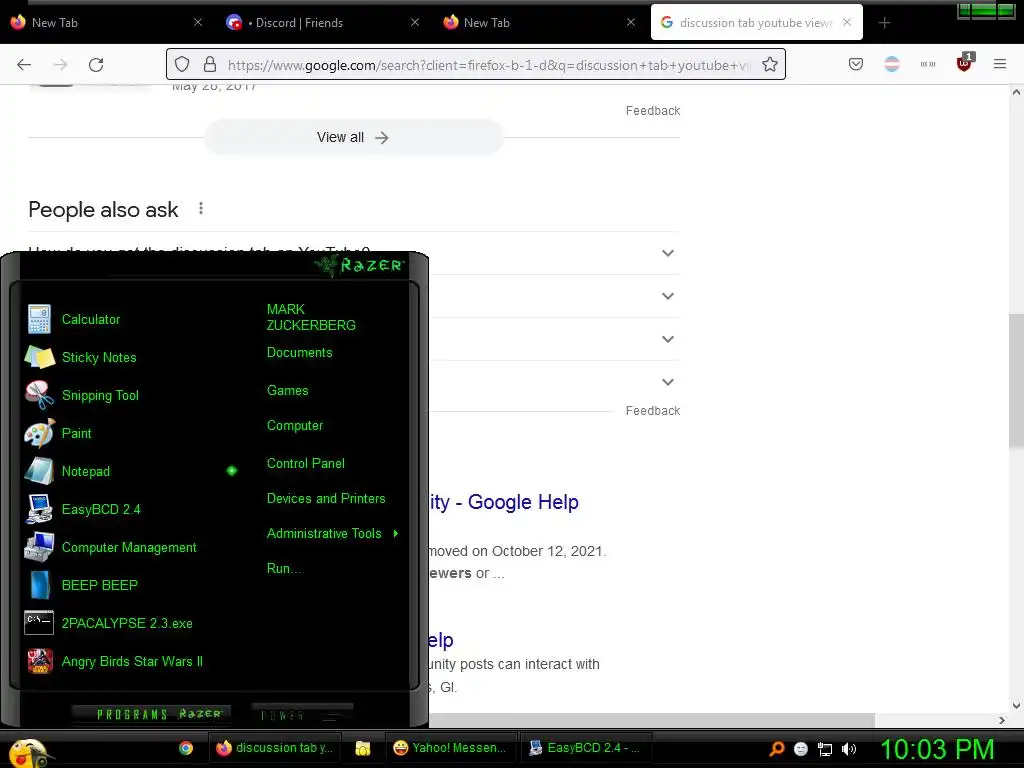Open the Firefox hamburger application menu
This screenshot has width=1024, height=768.
click(999, 64)
